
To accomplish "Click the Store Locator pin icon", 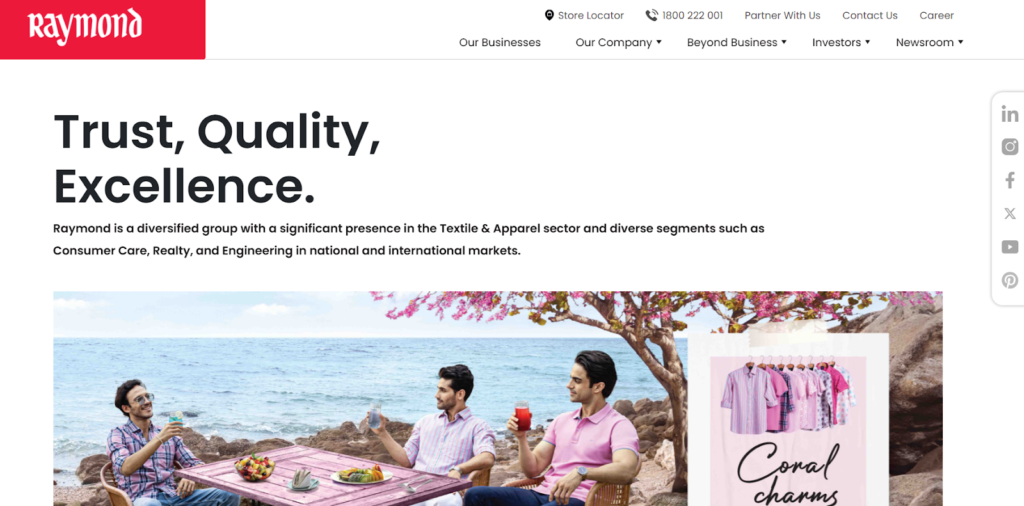I will 549,15.
